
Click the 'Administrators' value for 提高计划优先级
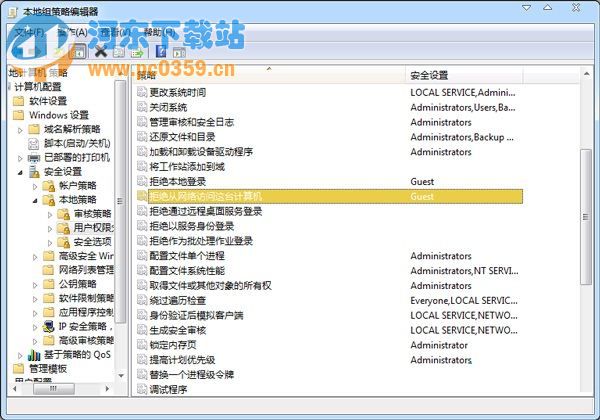[441, 360]
